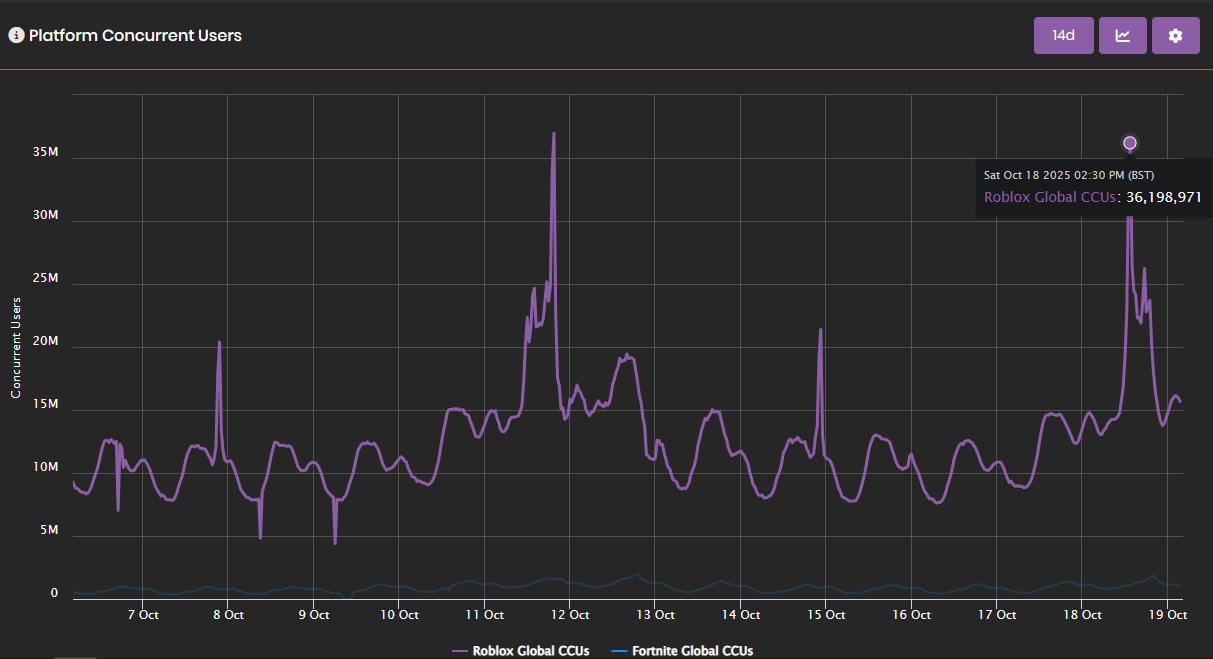Screen dimensions: 1213x659
Task: Click the tooltip value 36,198,971
Action: (1164, 197)
